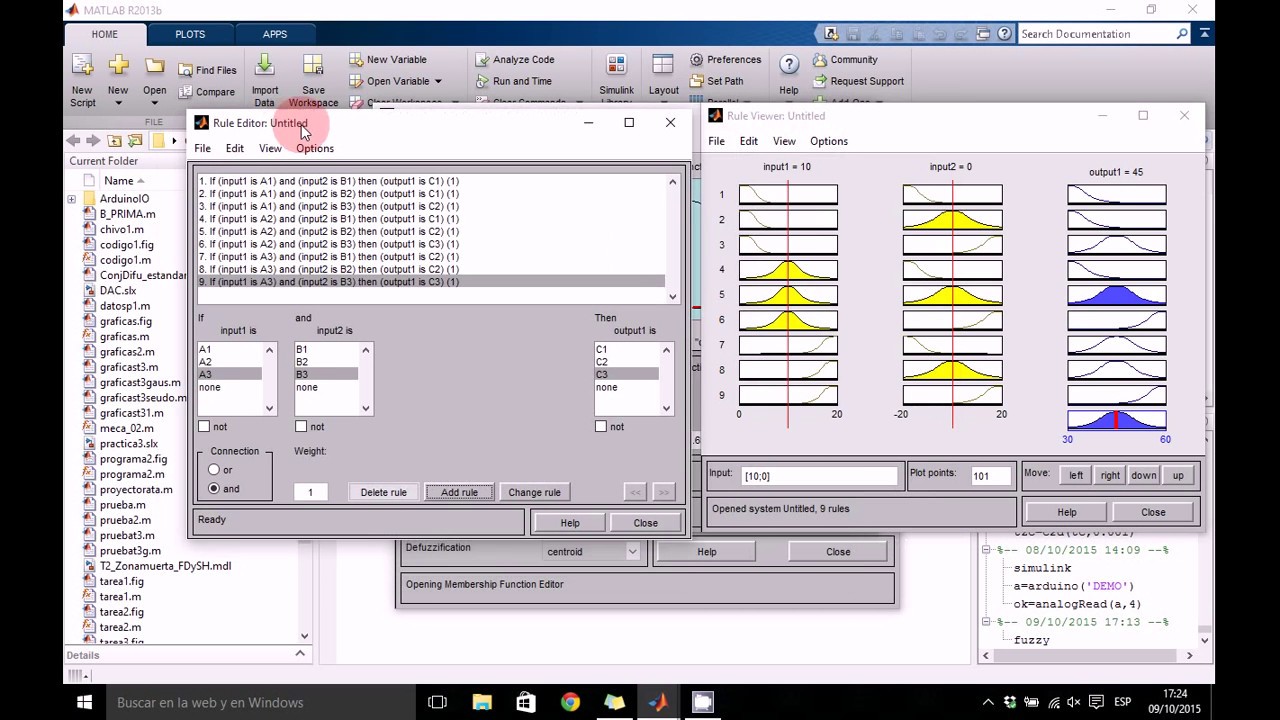Move Rule Viewer plots left
Viewport: 1280px width, 720px height.
(x=1076, y=476)
